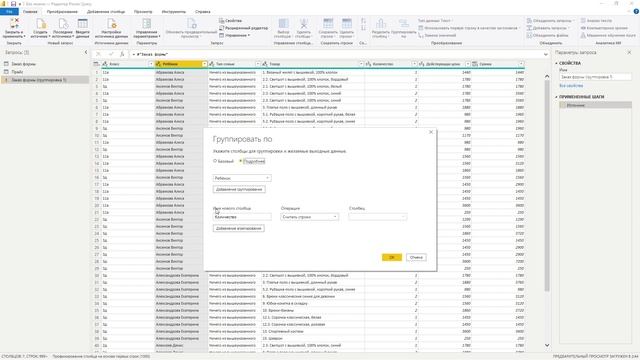Viewport: 640px width, 360px height.
Task: Select the Источник applied step
Action: coord(595,105)
